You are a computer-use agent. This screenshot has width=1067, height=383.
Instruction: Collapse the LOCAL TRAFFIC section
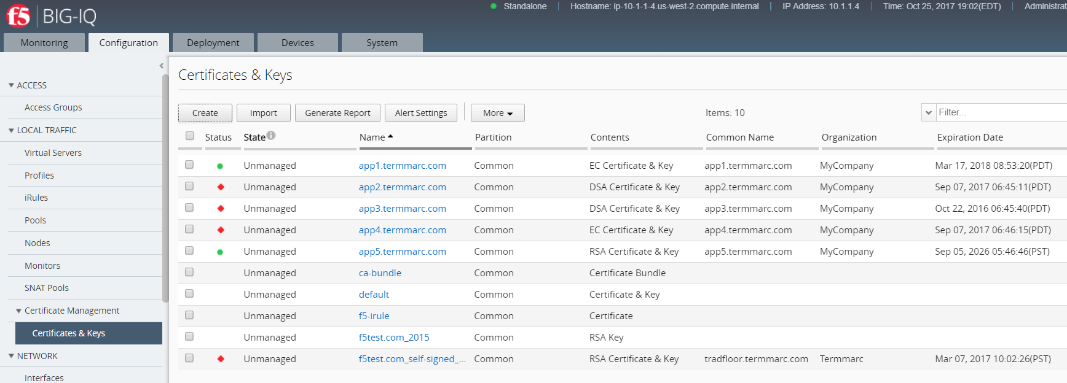[11, 130]
